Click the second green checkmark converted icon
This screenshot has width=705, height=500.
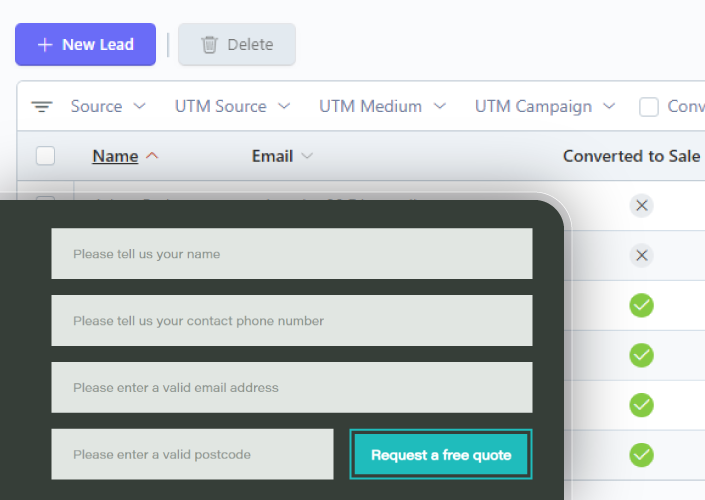[642, 355]
